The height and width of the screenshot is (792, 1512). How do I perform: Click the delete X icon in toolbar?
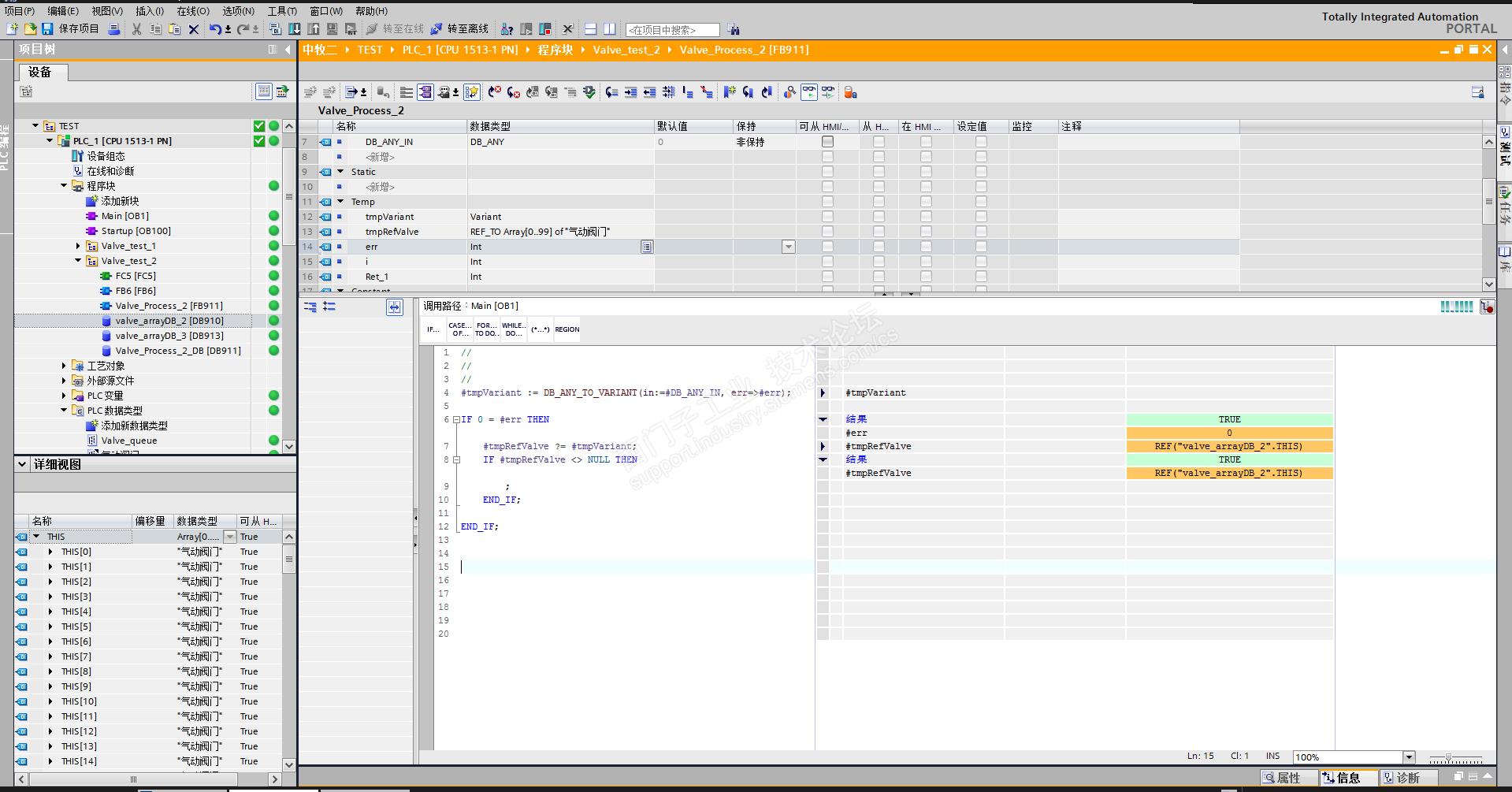pos(193,29)
